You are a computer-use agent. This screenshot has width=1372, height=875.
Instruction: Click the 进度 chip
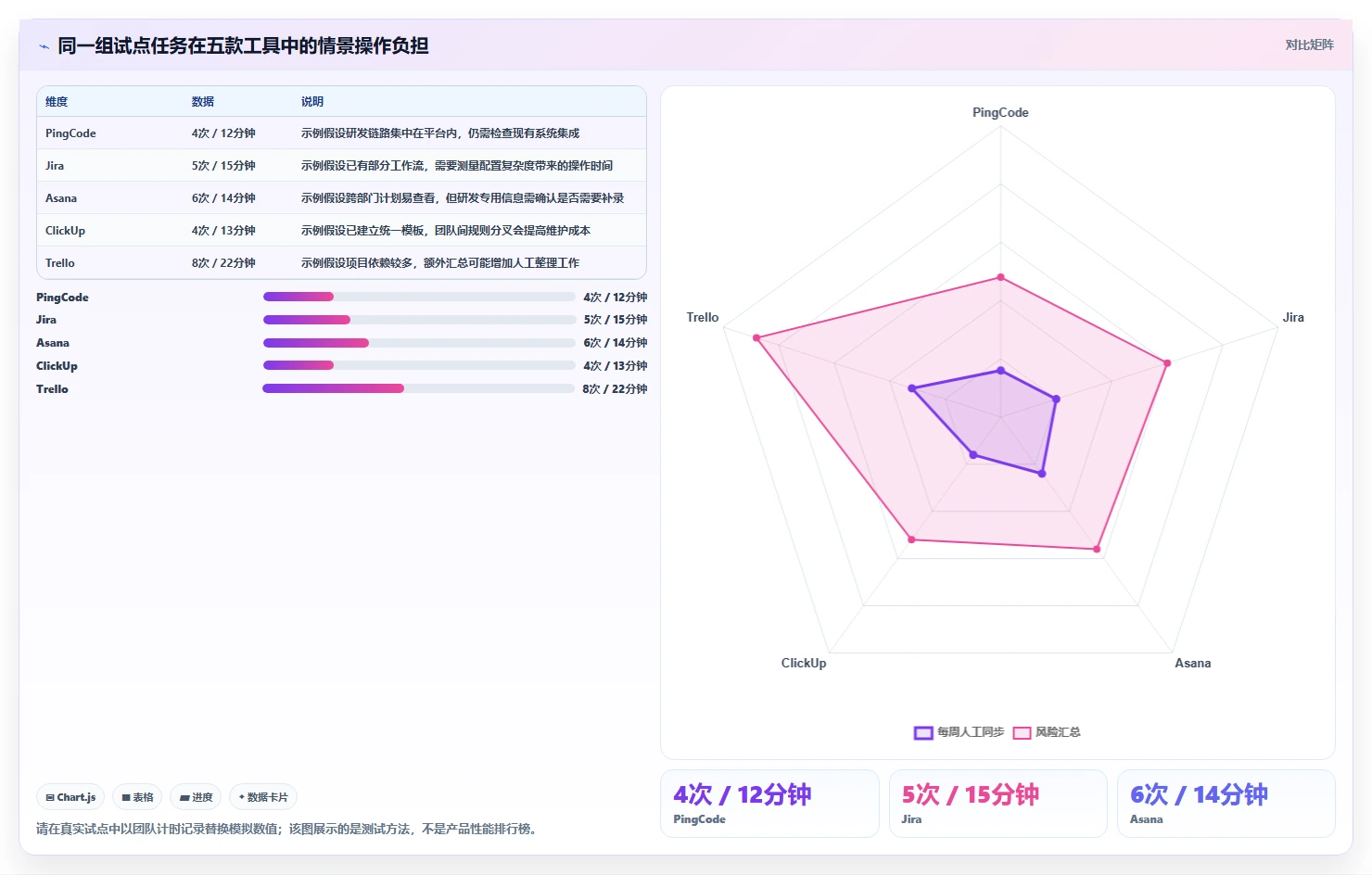[196, 797]
